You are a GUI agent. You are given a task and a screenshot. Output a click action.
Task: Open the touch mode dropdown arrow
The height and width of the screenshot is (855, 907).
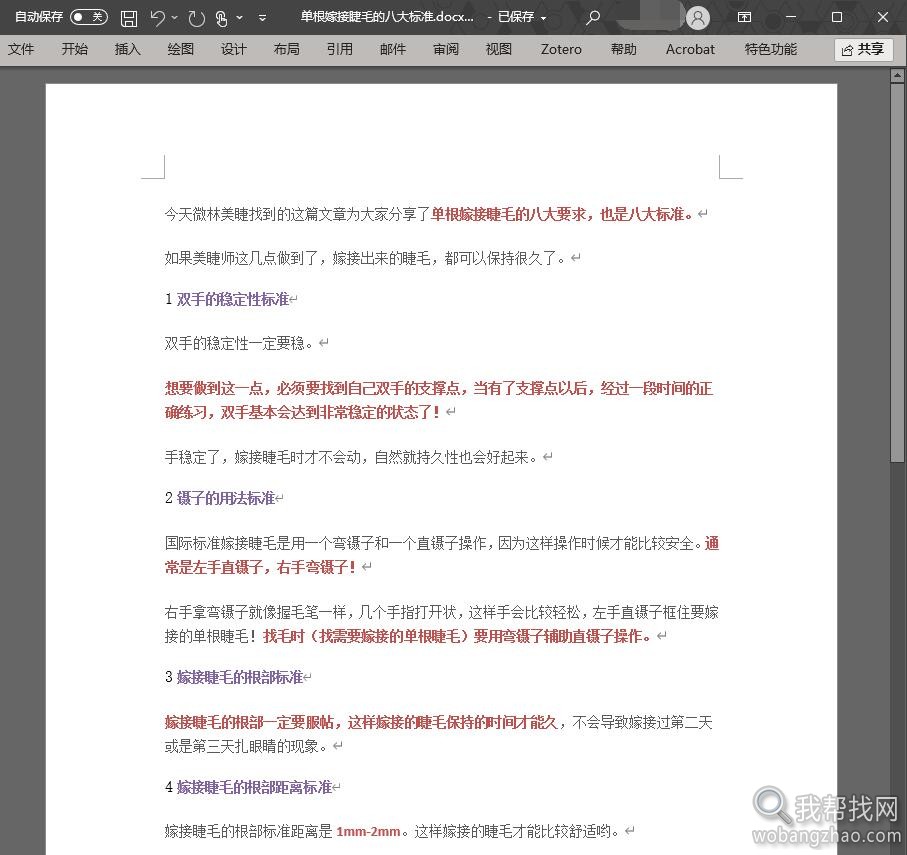[239, 18]
